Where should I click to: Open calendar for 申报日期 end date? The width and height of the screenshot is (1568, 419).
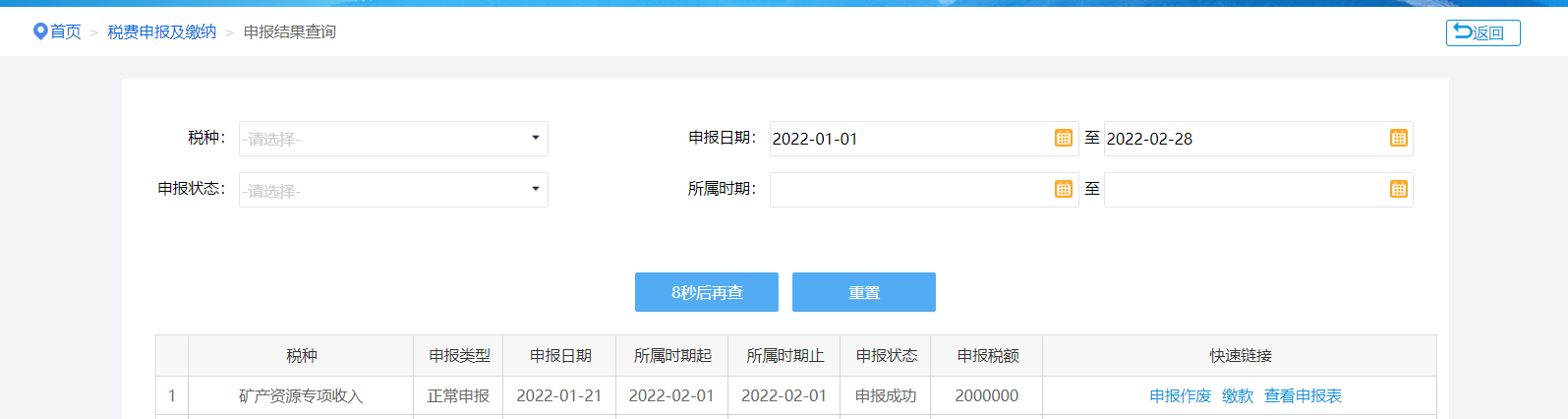(x=1398, y=138)
